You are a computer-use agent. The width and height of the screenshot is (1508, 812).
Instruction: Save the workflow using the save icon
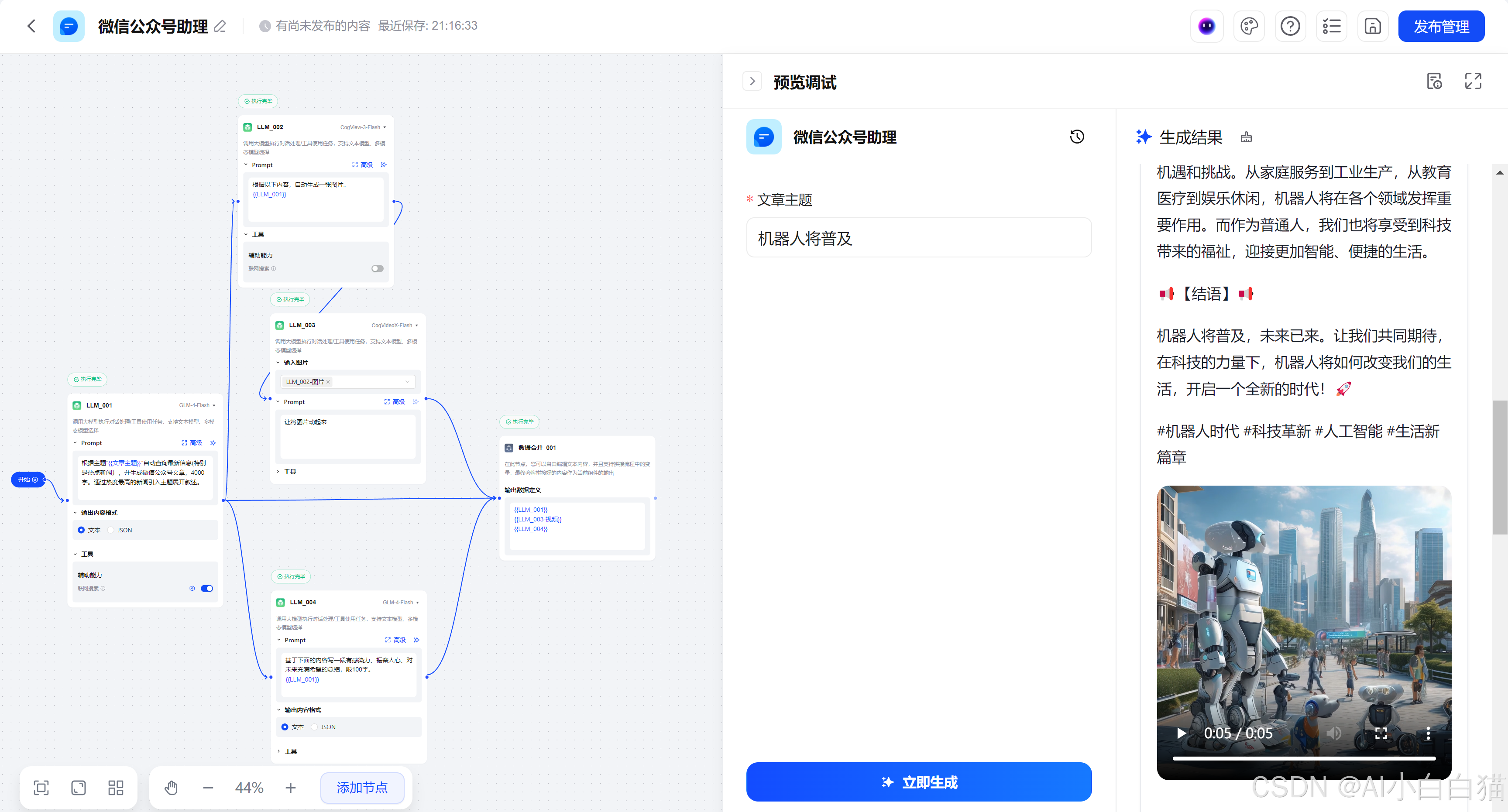point(1373,26)
